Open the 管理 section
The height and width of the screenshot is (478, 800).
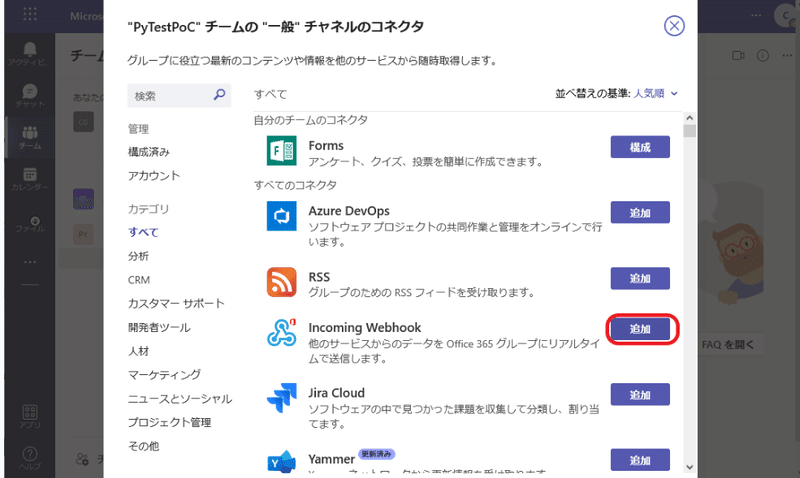point(138,129)
